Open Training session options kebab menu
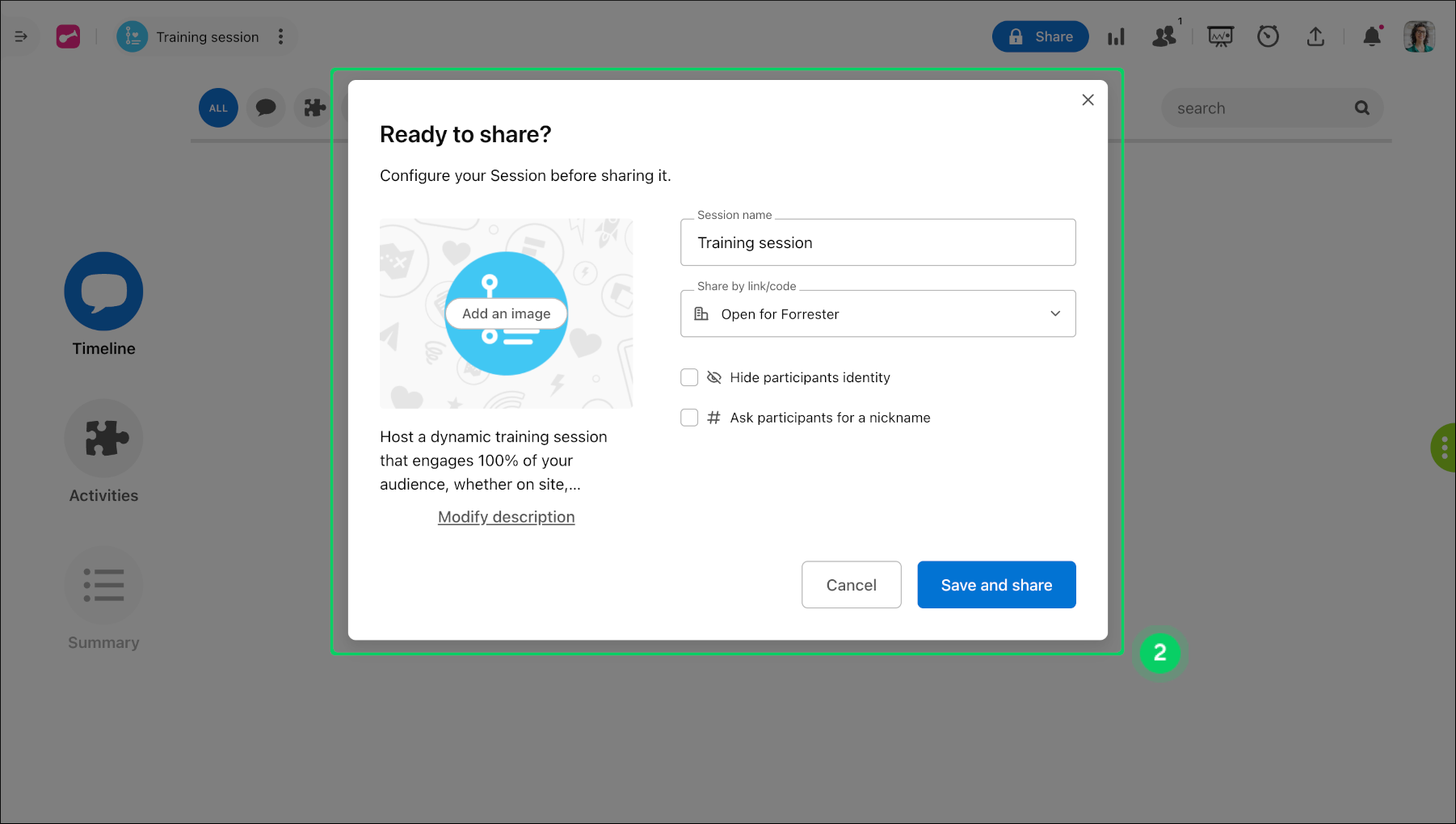 (x=280, y=36)
